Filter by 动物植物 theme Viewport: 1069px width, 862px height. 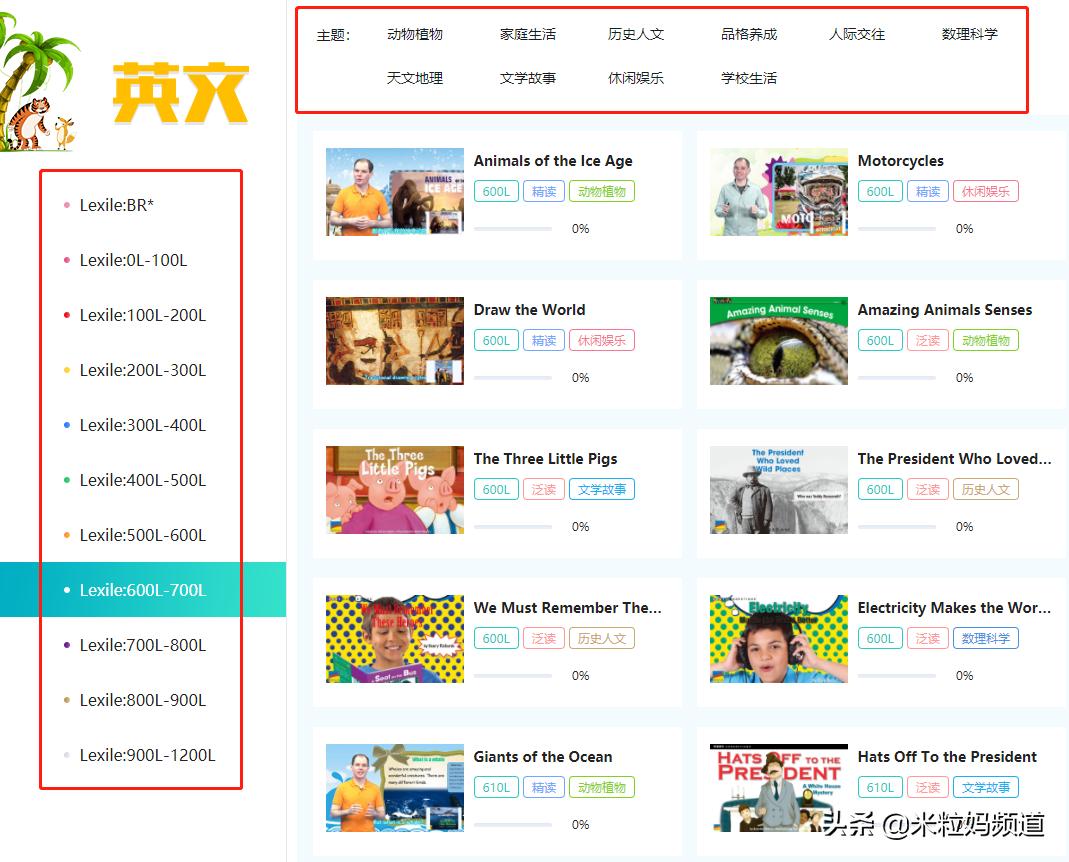tap(414, 34)
